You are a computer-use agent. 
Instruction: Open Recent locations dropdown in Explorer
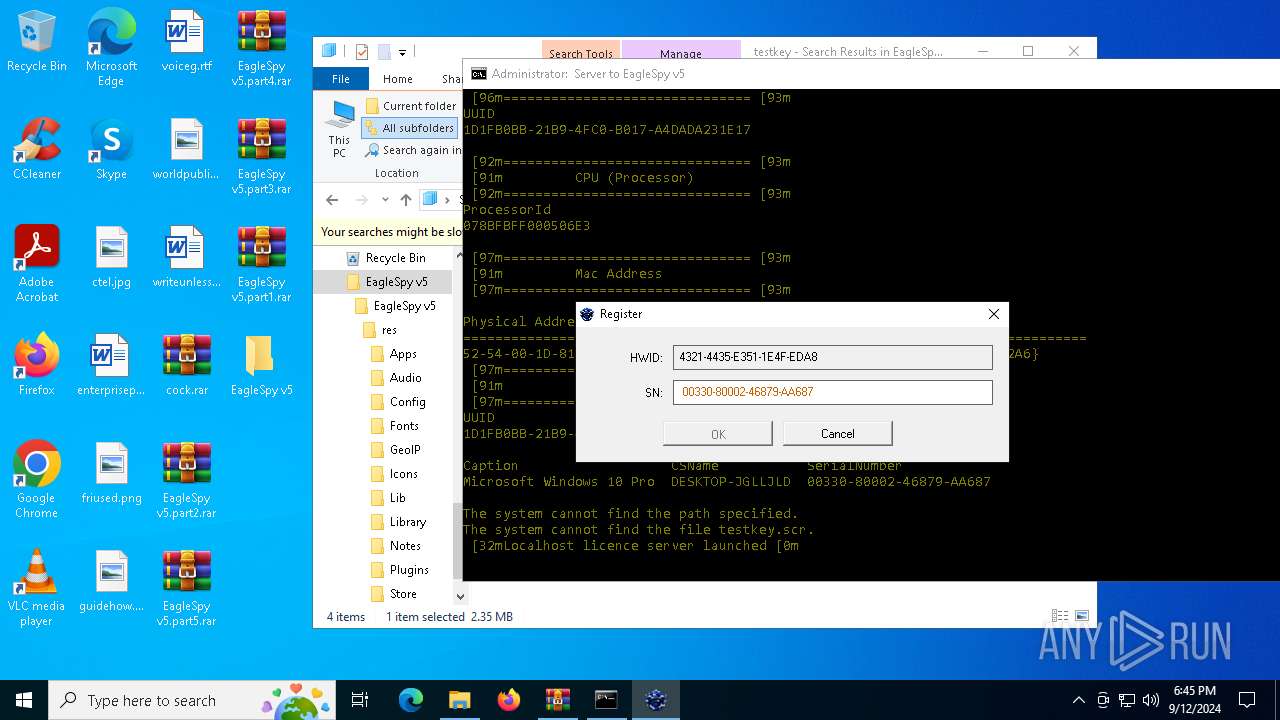(x=385, y=199)
